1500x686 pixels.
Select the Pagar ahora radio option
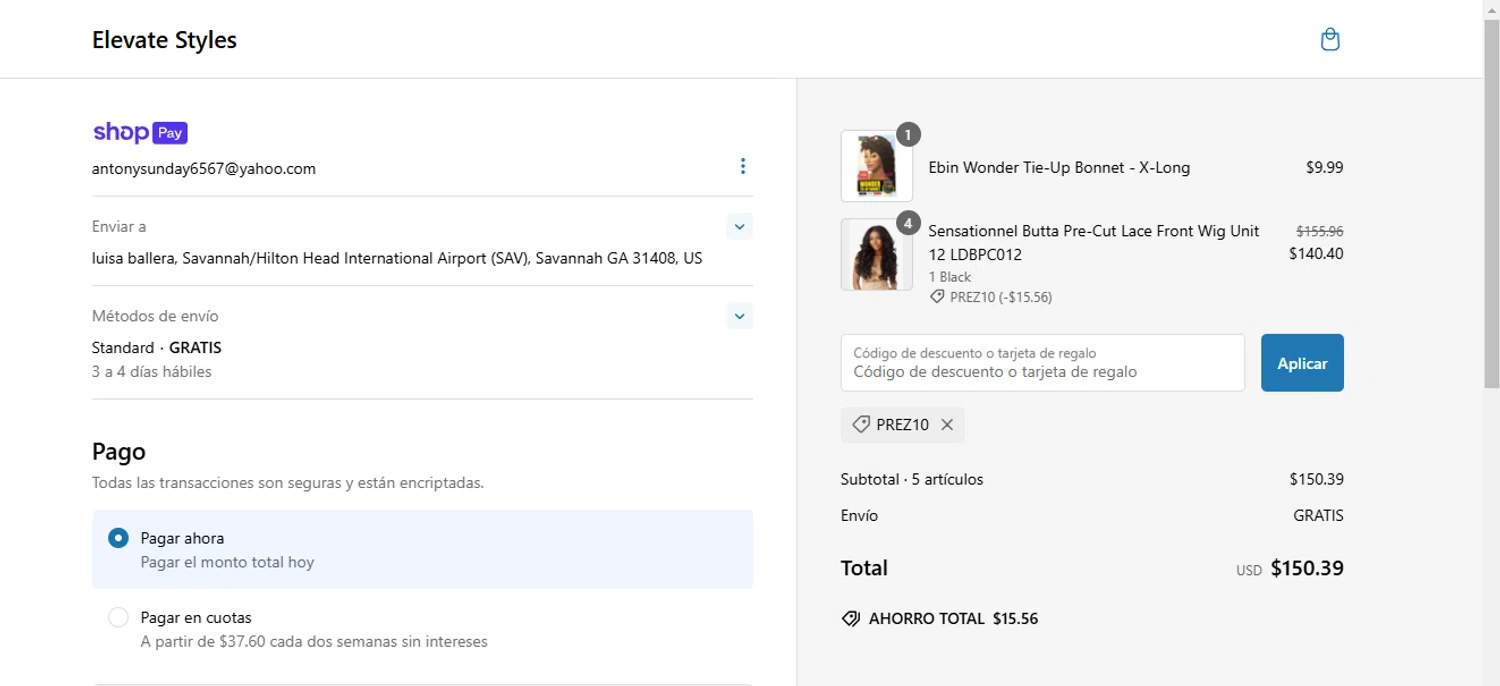point(118,538)
